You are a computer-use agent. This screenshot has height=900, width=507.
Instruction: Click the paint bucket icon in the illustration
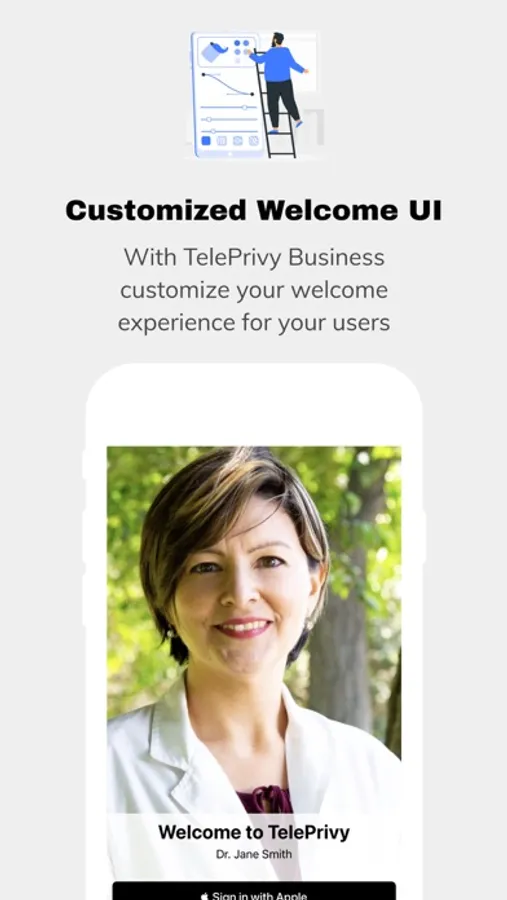coord(215,52)
